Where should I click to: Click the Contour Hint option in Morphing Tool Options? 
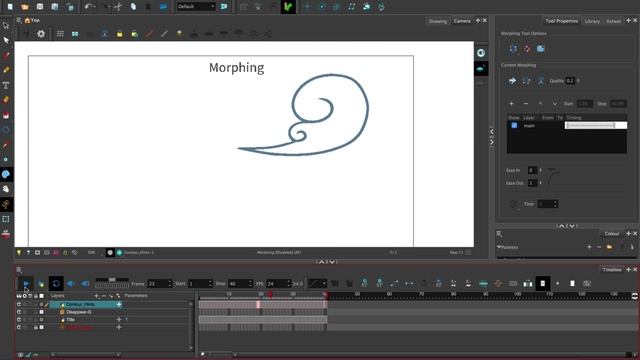tap(513, 49)
